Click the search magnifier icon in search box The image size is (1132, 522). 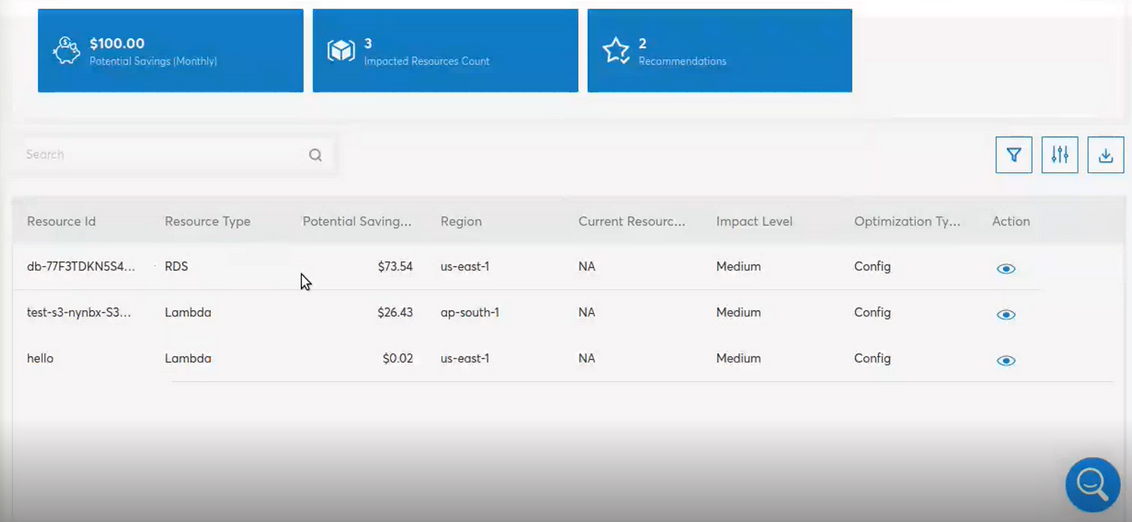tap(315, 155)
